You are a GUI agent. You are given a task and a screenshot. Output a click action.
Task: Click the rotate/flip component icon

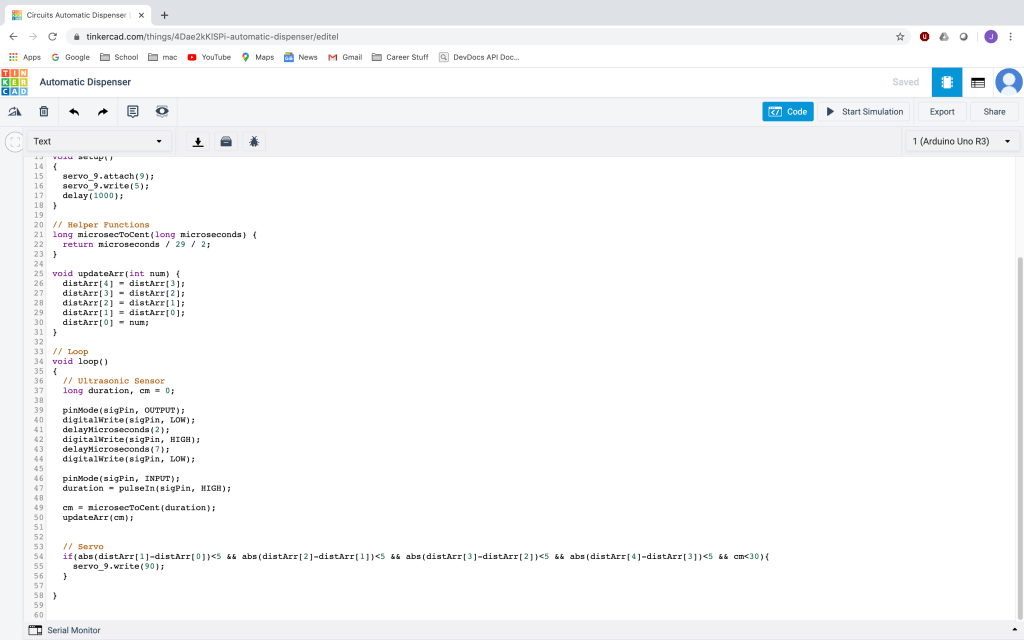[15, 112]
